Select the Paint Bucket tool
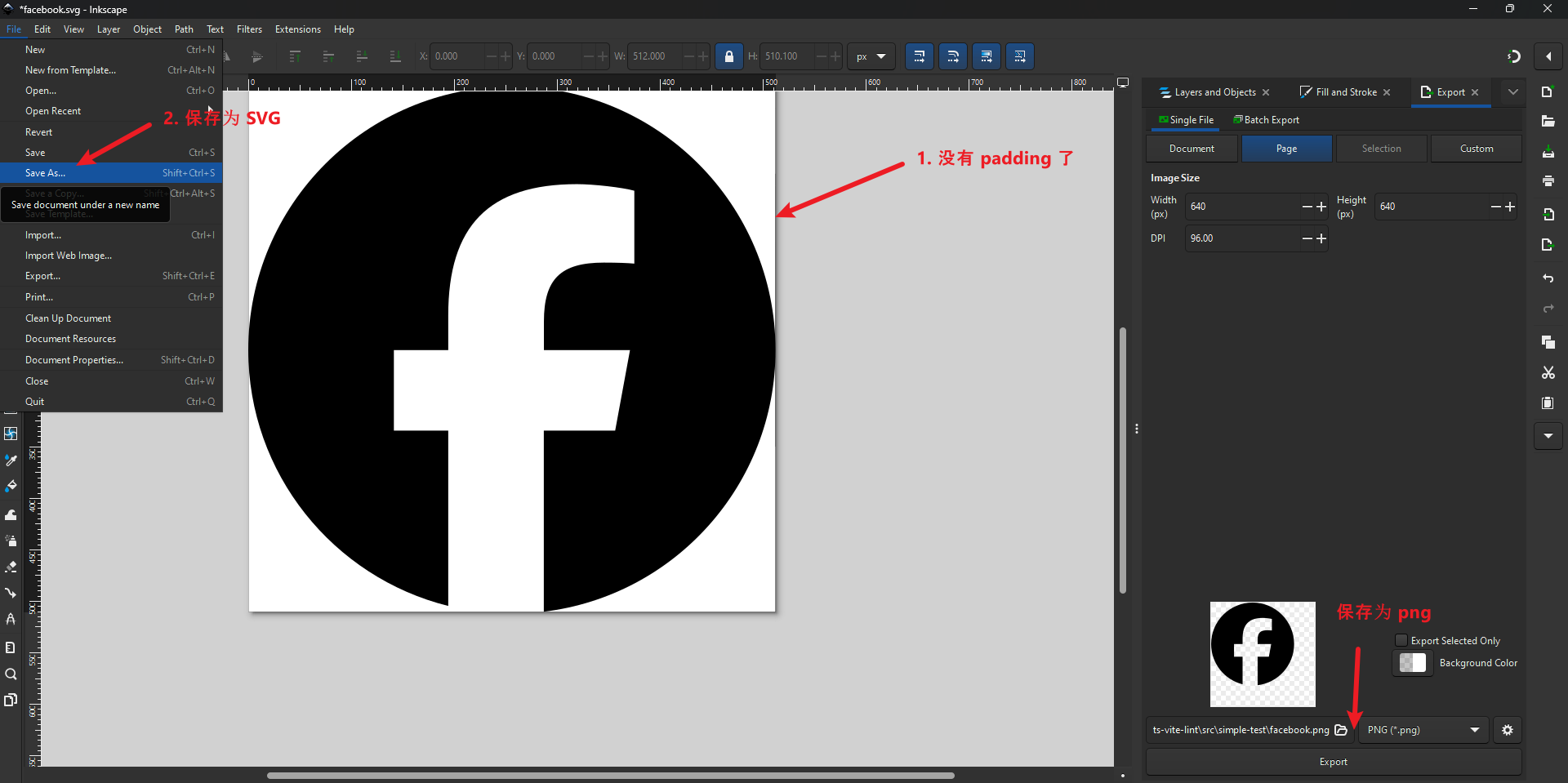This screenshot has width=1568, height=783. (x=11, y=487)
